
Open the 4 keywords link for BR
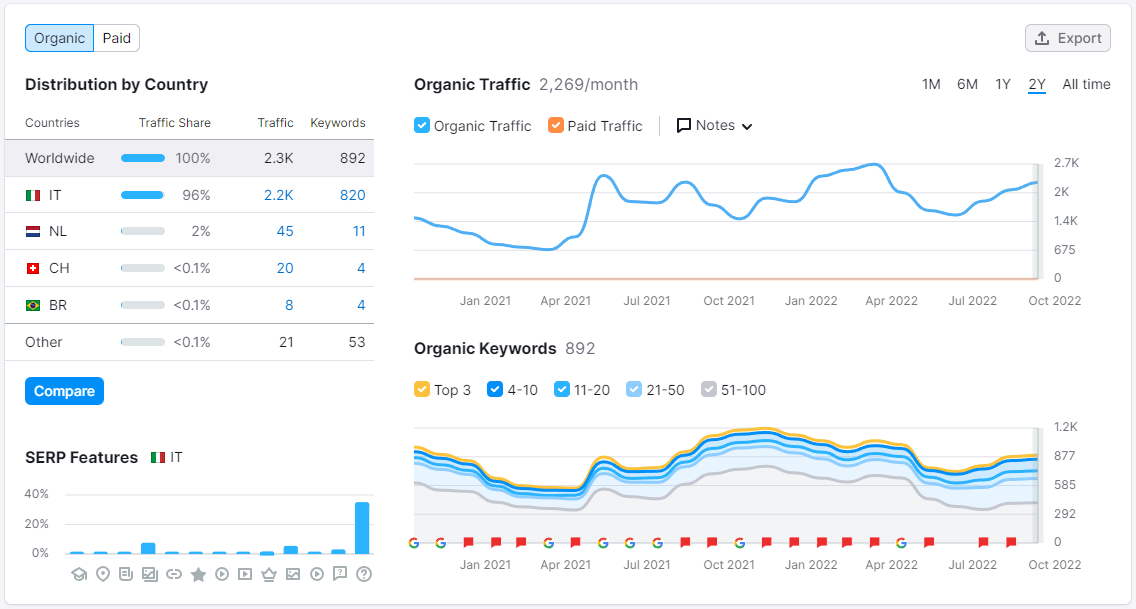click(x=361, y=306)
